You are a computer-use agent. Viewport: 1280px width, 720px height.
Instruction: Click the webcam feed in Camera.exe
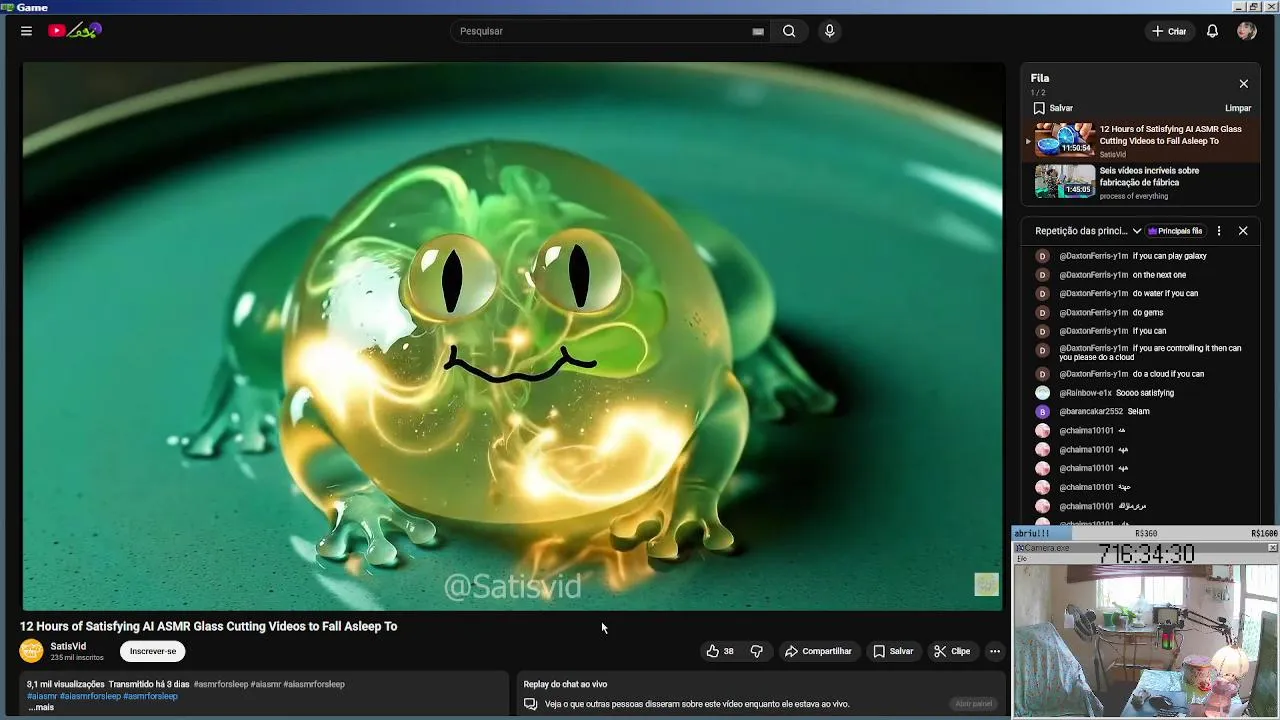pyautogui.click(x=1145, y=640)
